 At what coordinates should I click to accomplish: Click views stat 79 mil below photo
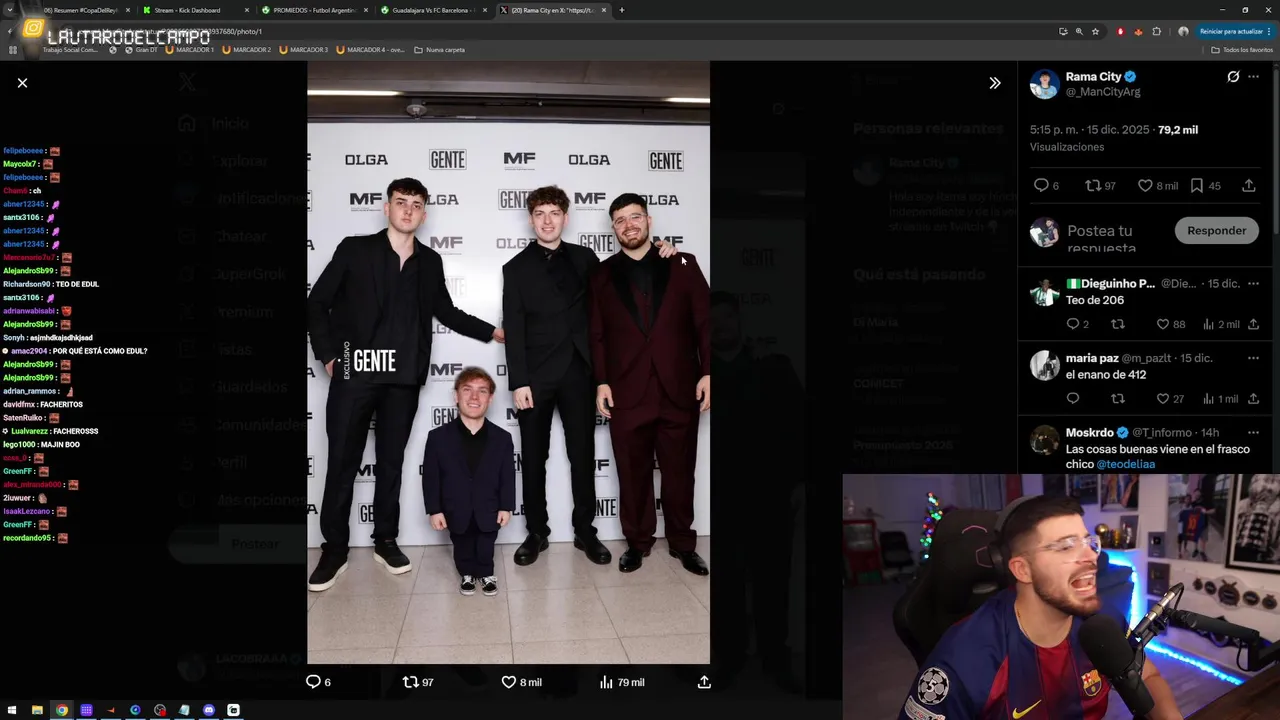(x=621, y=682)
